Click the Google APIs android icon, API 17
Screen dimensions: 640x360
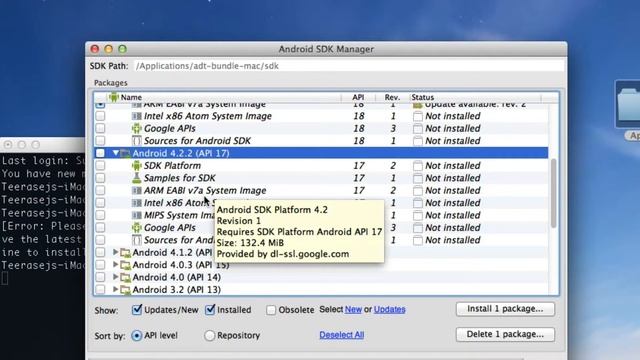coord(137,228)
